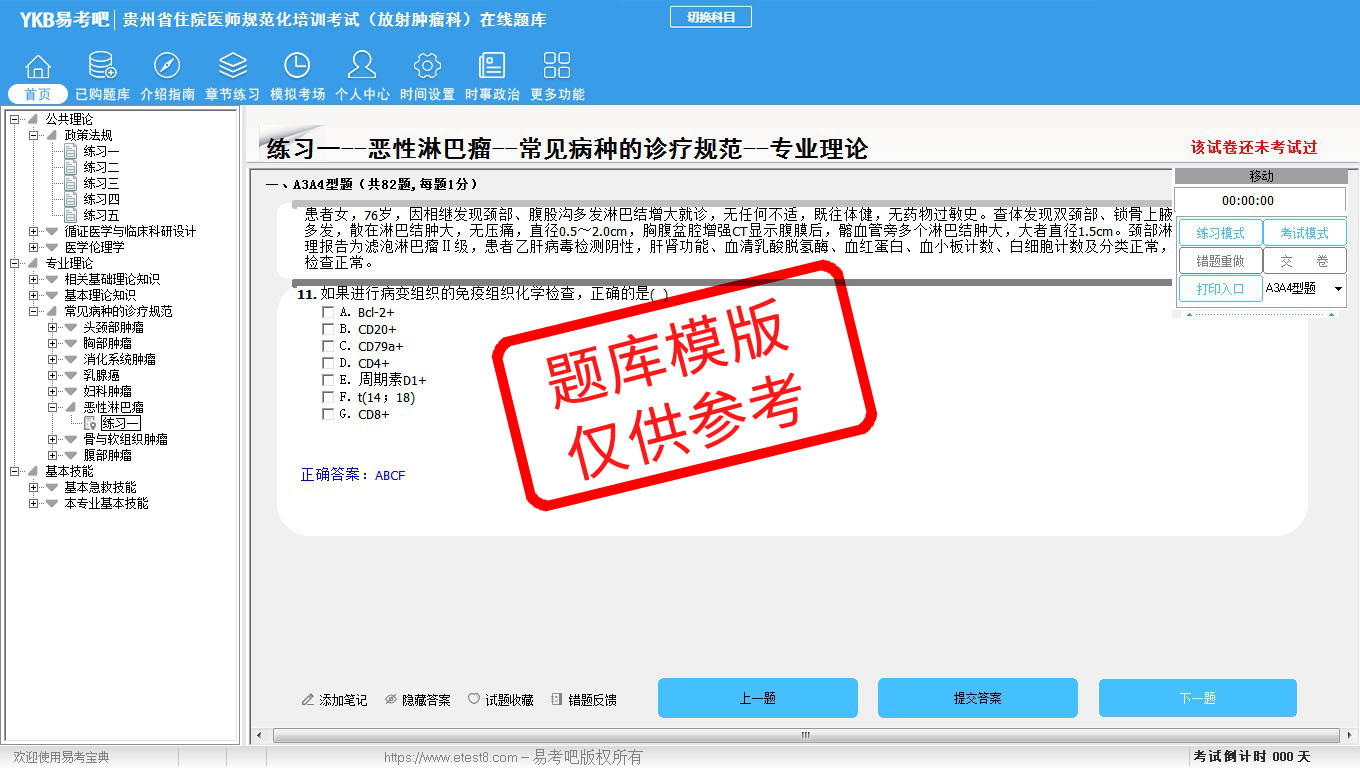Image resolution: width=1360 pixels, height=768 pixels.
Task: Click 切换科目 button at top
Action: [710, 17]
